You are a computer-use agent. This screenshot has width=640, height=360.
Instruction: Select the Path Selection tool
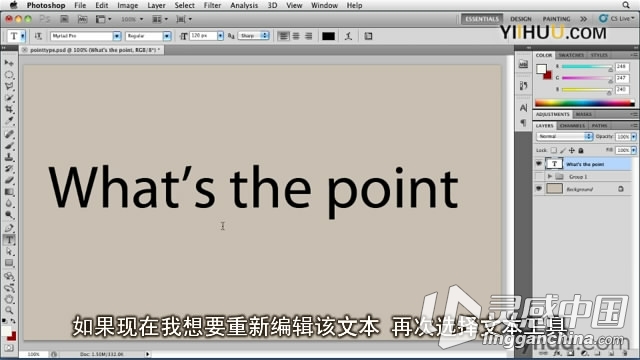tap(9, 251)
